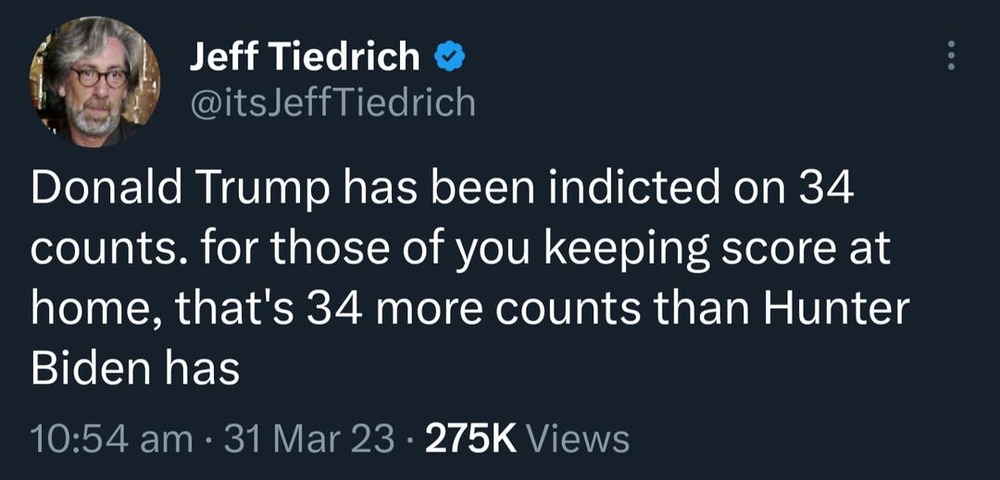The width and height of the screenshot is (1000, 480).
Task: Click the 10:54 am timestamp
Action: pyautogui.click(x=95, y=438)
